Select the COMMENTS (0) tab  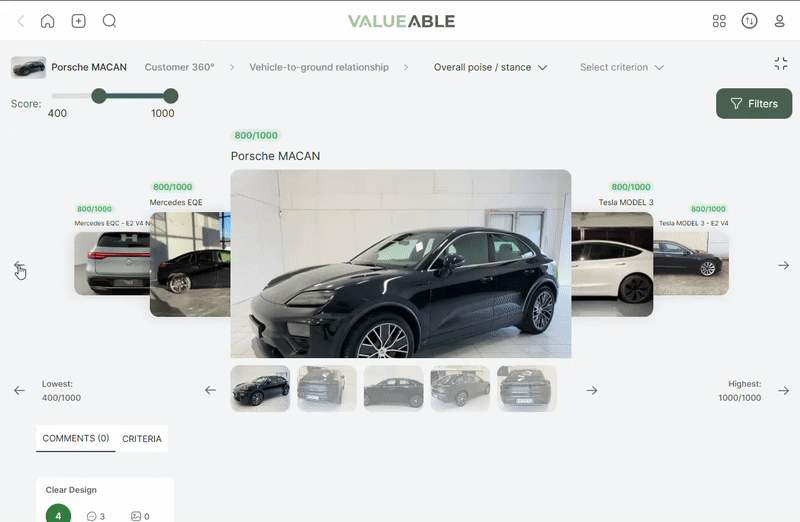click(x=76, y=438)
